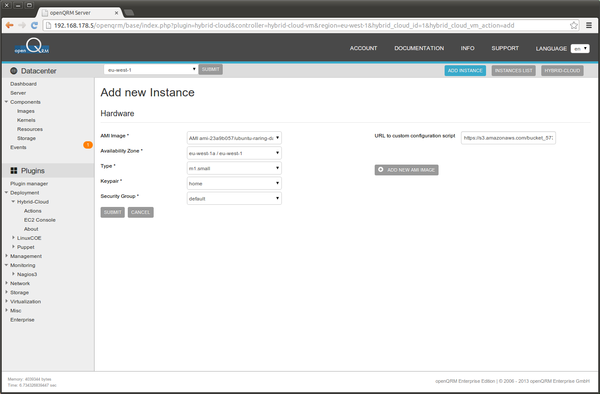The width and height of the screenshot is (600, 394).
Task: Open Images under Components
Action: [26, 111]
